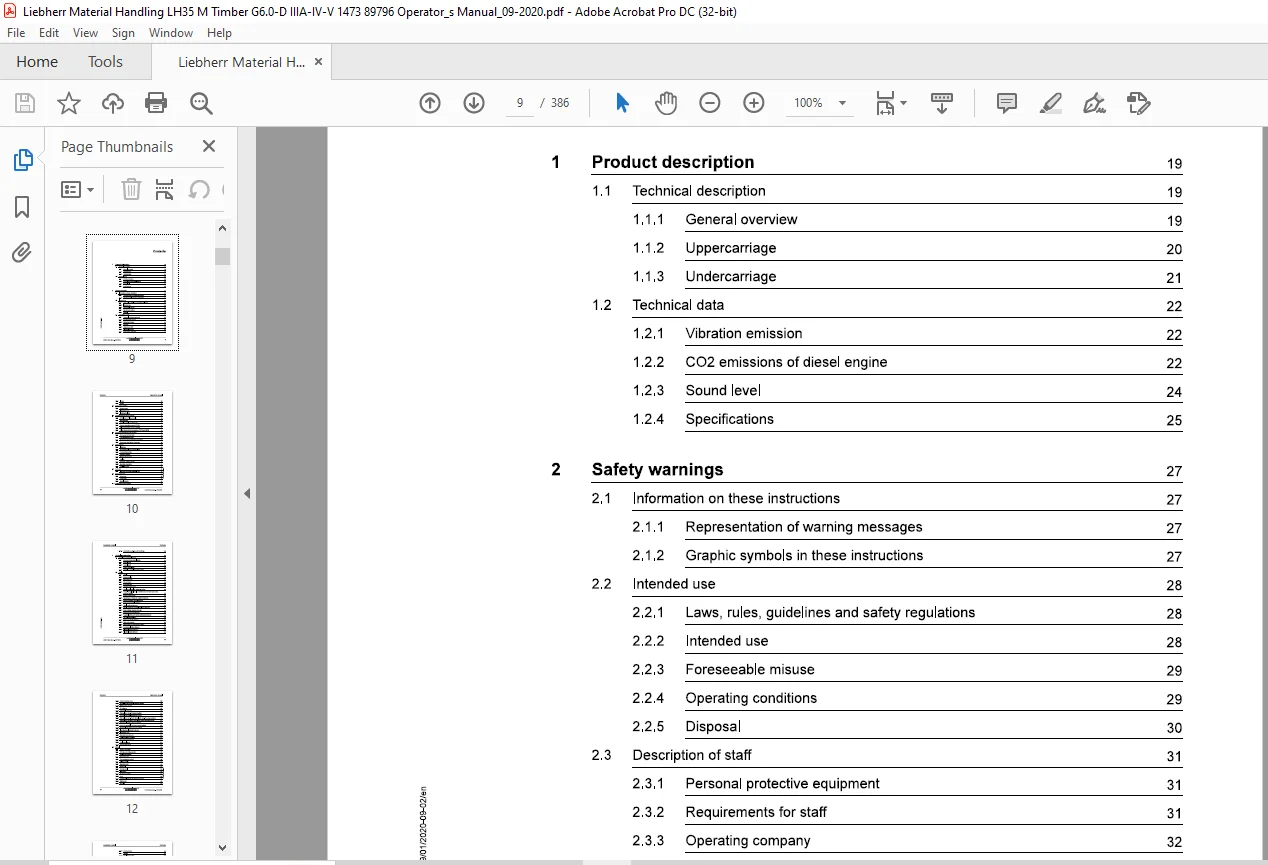Toggle the Page Thumbnails sidebar icon
This screenshot has width=1268, height=865.
click(x=22, y=160)
